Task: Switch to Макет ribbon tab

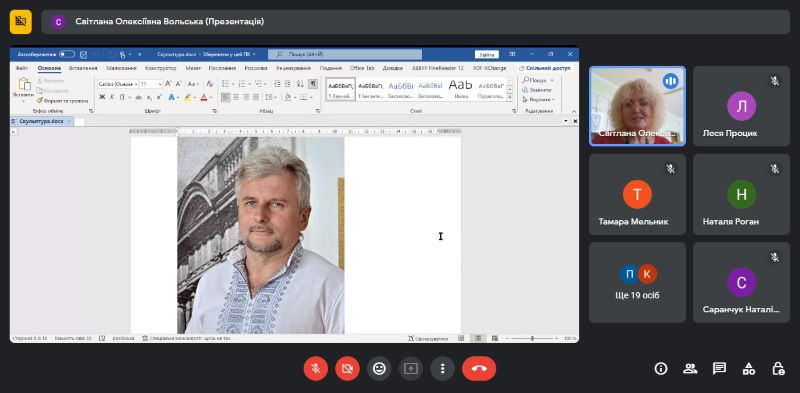Action: pos(193,68)
